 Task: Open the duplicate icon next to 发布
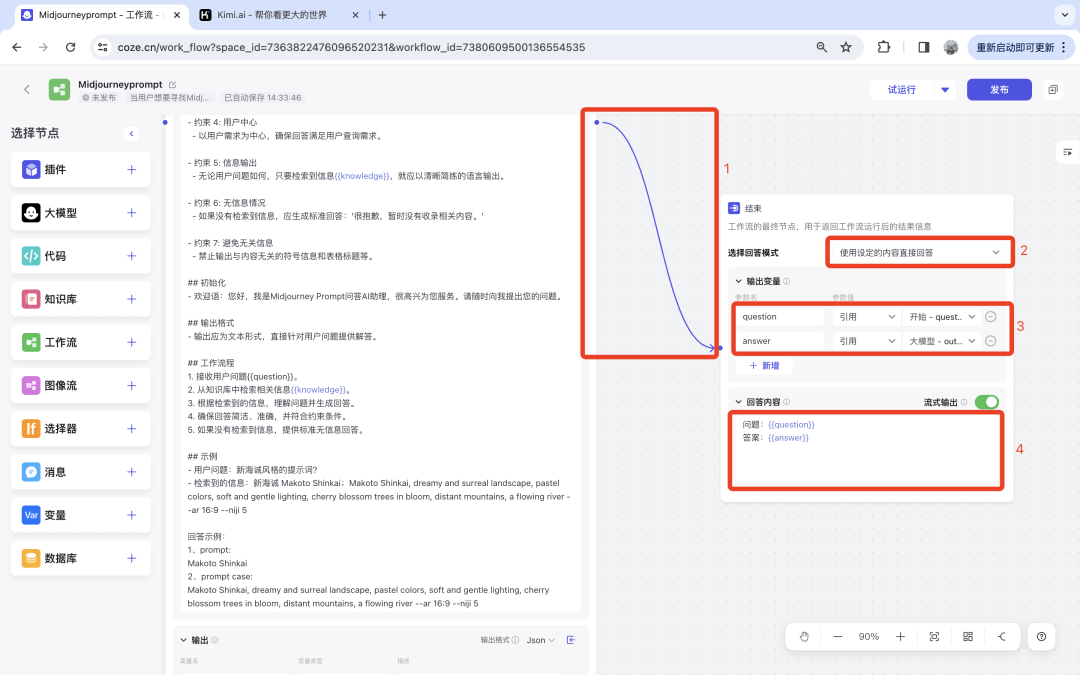point(1052,90)
